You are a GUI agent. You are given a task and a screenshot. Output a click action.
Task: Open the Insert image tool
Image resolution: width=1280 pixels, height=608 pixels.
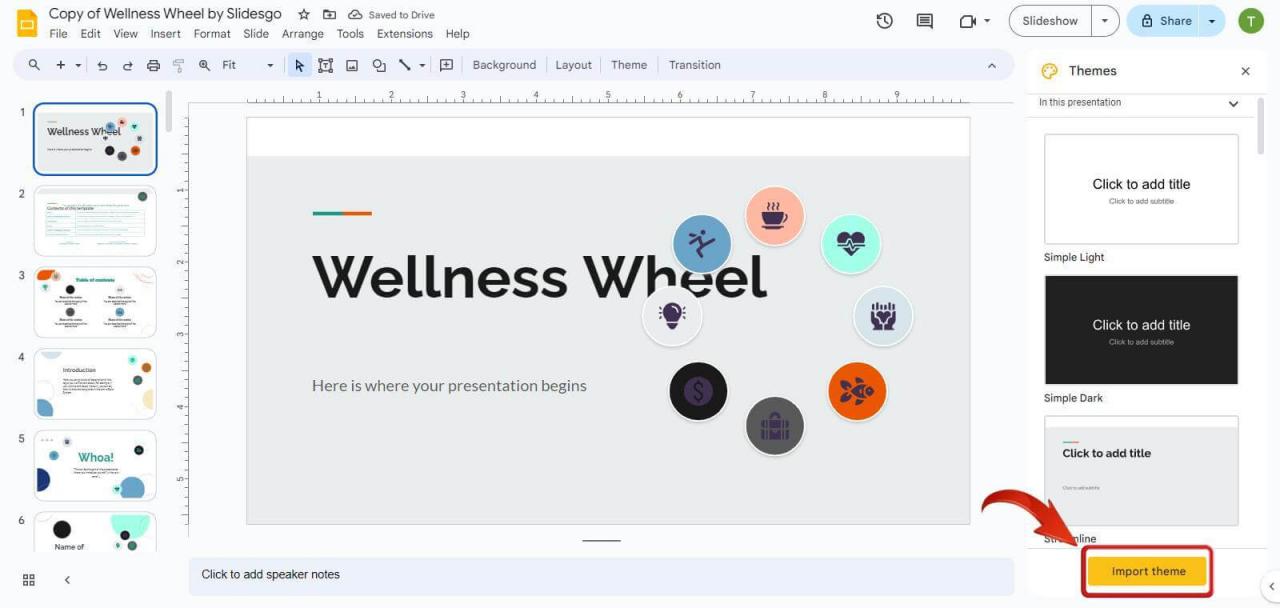(351, 65)
